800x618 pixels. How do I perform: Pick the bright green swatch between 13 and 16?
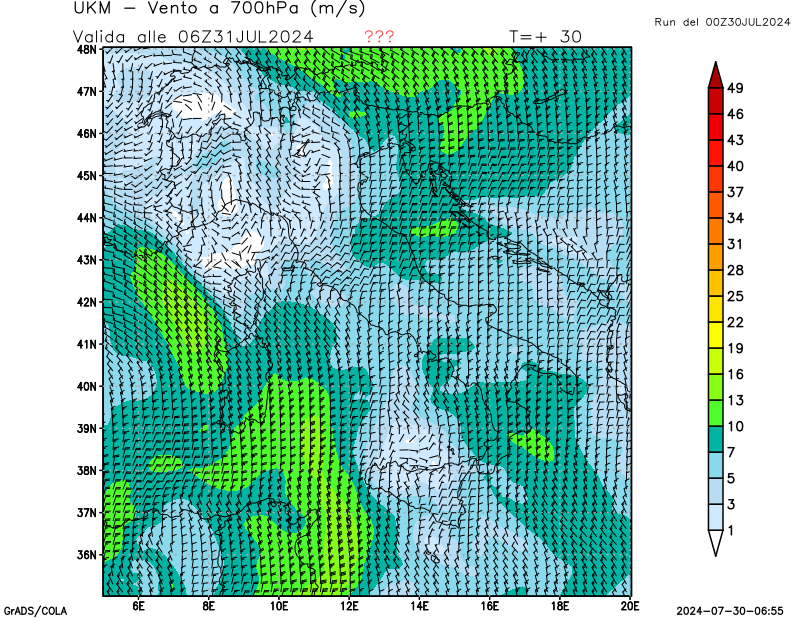pyautogui.click(x=715, y=387)
